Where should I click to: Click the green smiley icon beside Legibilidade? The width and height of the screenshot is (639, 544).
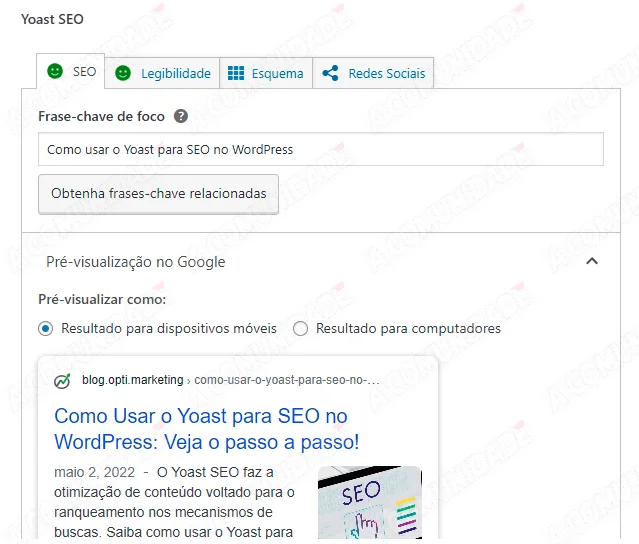click(x=123, y=73)
